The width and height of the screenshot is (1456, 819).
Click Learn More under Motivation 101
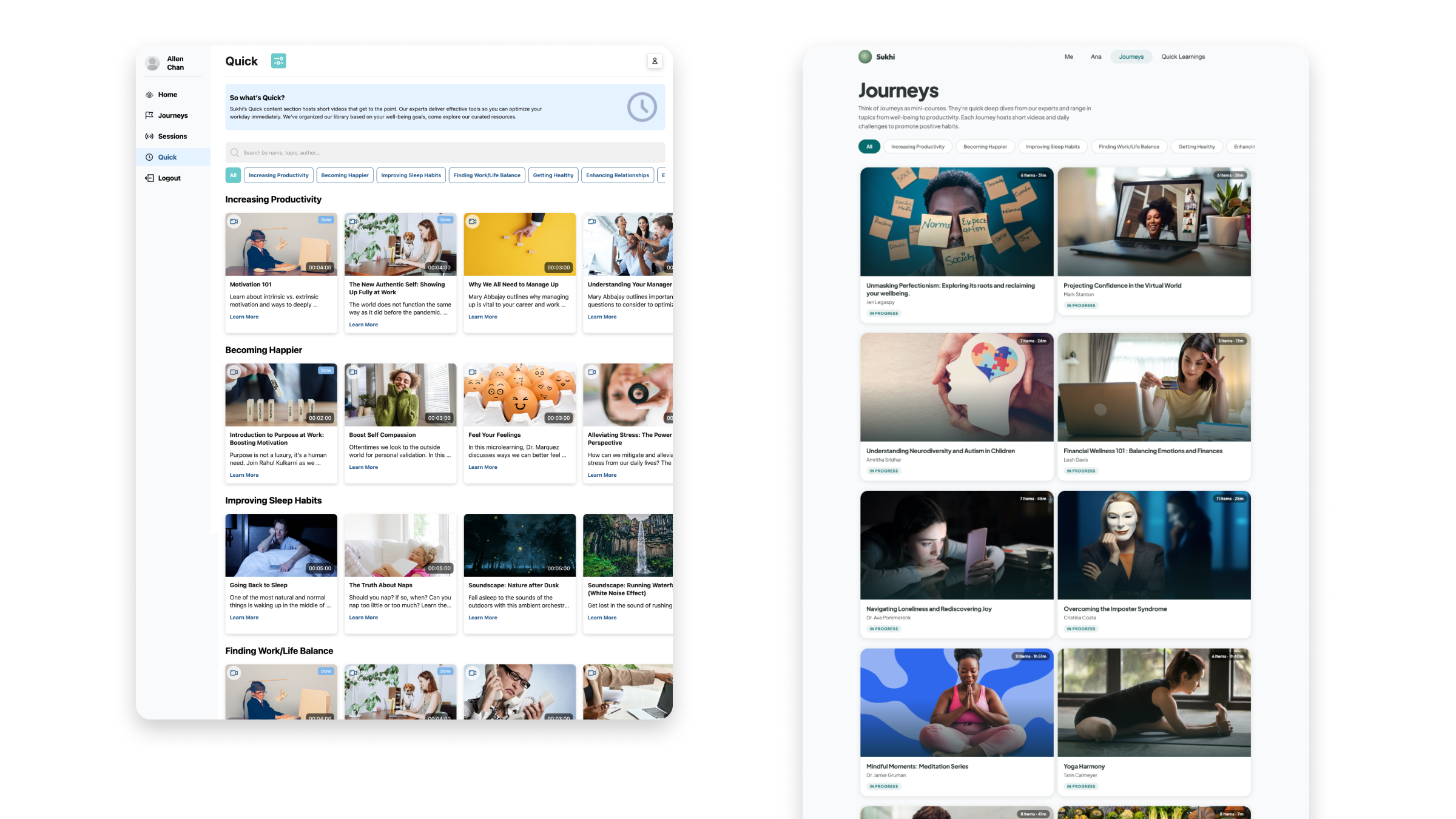pyautogui.click(x=244, y=317)
